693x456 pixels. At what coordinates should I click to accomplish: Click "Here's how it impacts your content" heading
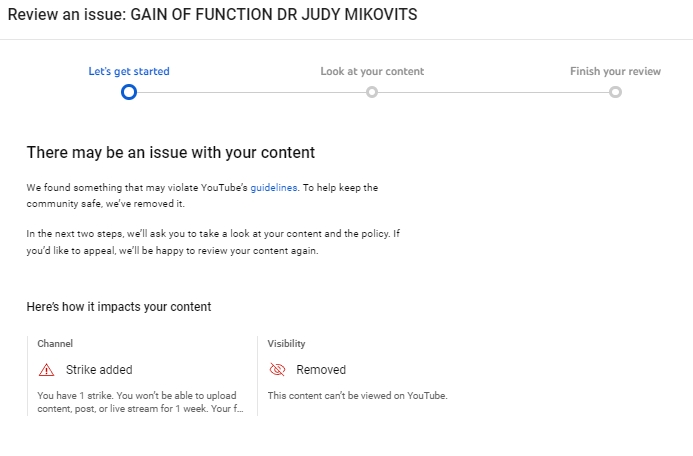(118, 307)
